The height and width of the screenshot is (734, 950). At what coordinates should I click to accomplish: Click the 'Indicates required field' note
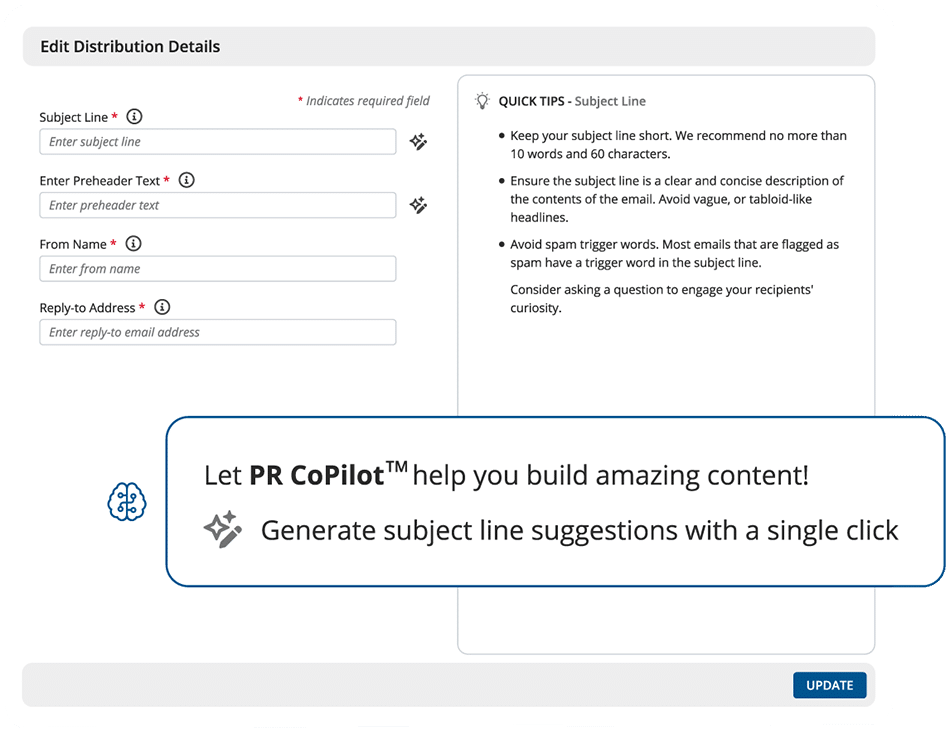tap(364, 101)
